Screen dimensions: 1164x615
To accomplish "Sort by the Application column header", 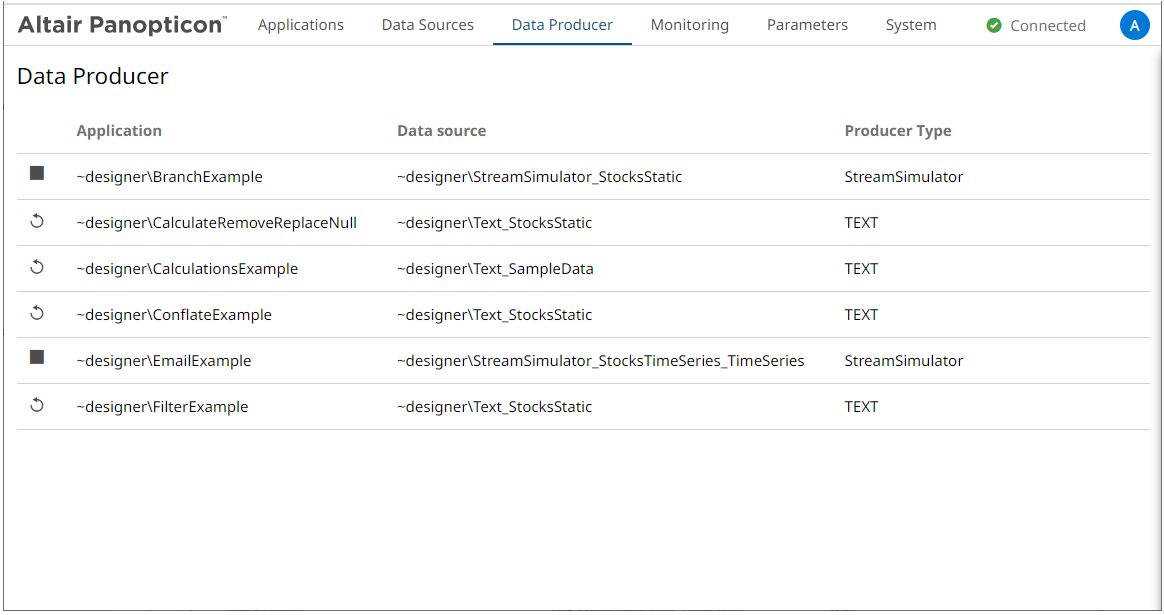I will (x=119, y=131).
